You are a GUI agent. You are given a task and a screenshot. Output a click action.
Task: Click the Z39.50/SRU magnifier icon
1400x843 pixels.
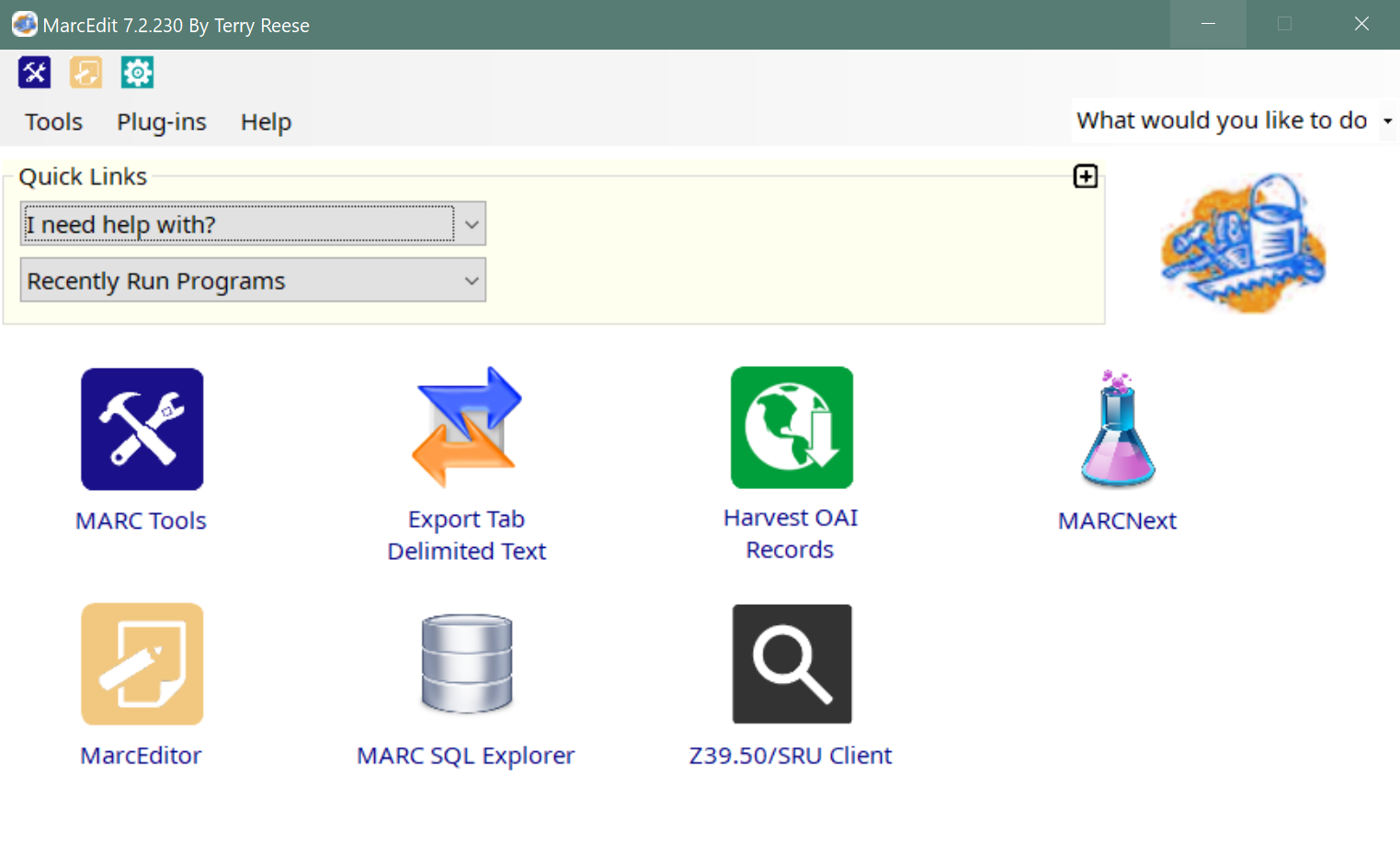click(x=791, y=664)
